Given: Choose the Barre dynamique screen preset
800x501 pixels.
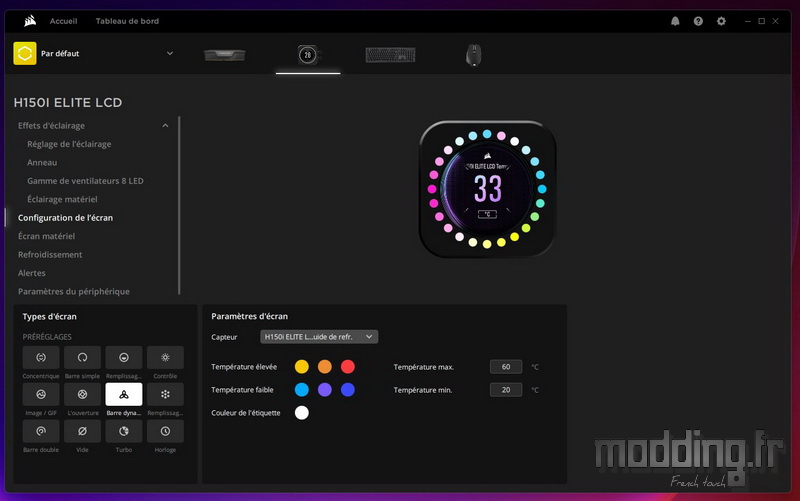Looking at the screenshot, I should point(123,394).
